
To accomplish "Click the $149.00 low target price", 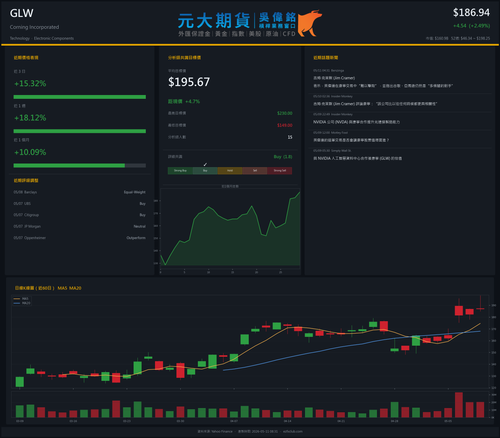I will [285, 125].
